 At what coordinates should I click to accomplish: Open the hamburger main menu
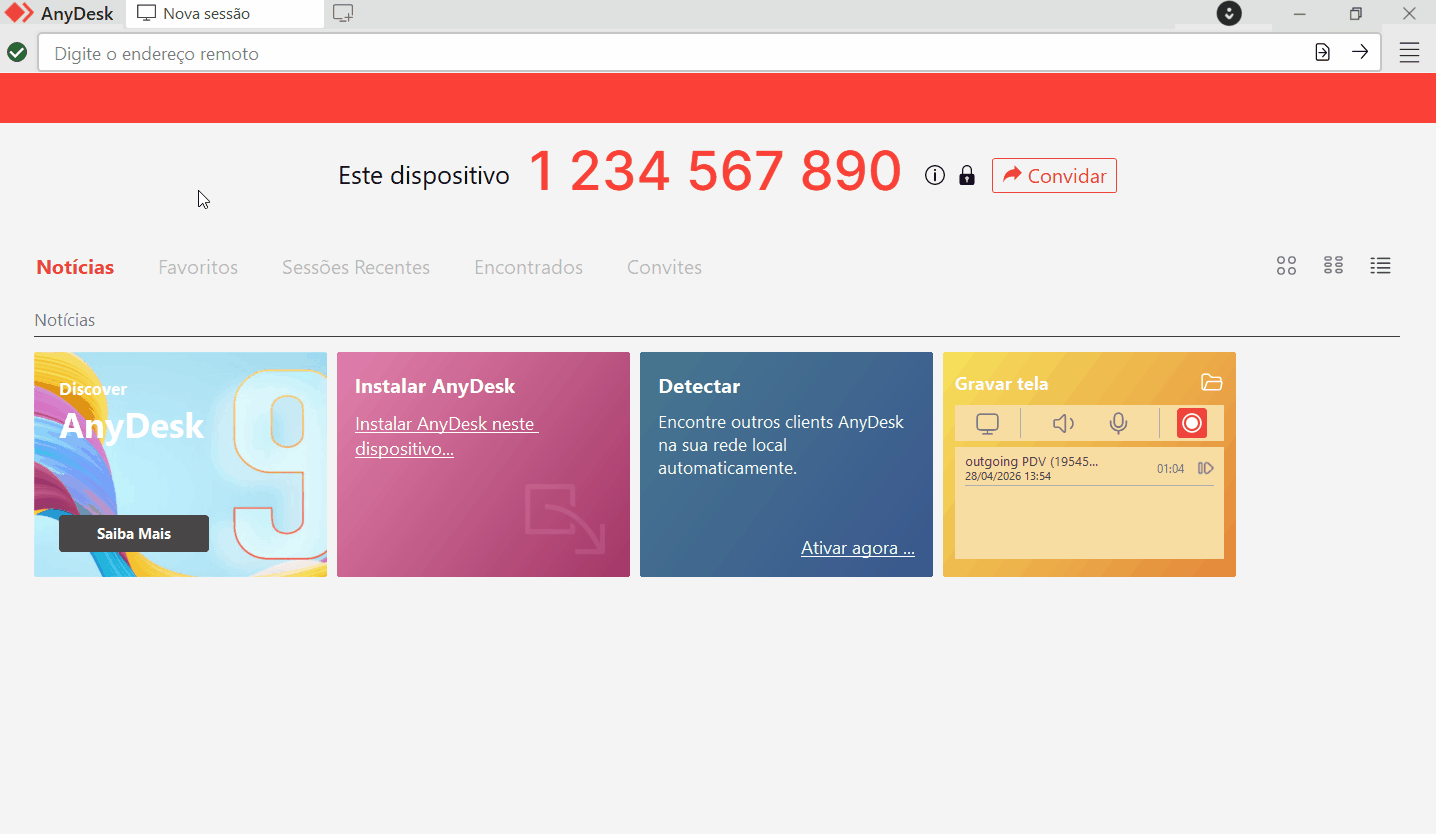point(1409,53)
